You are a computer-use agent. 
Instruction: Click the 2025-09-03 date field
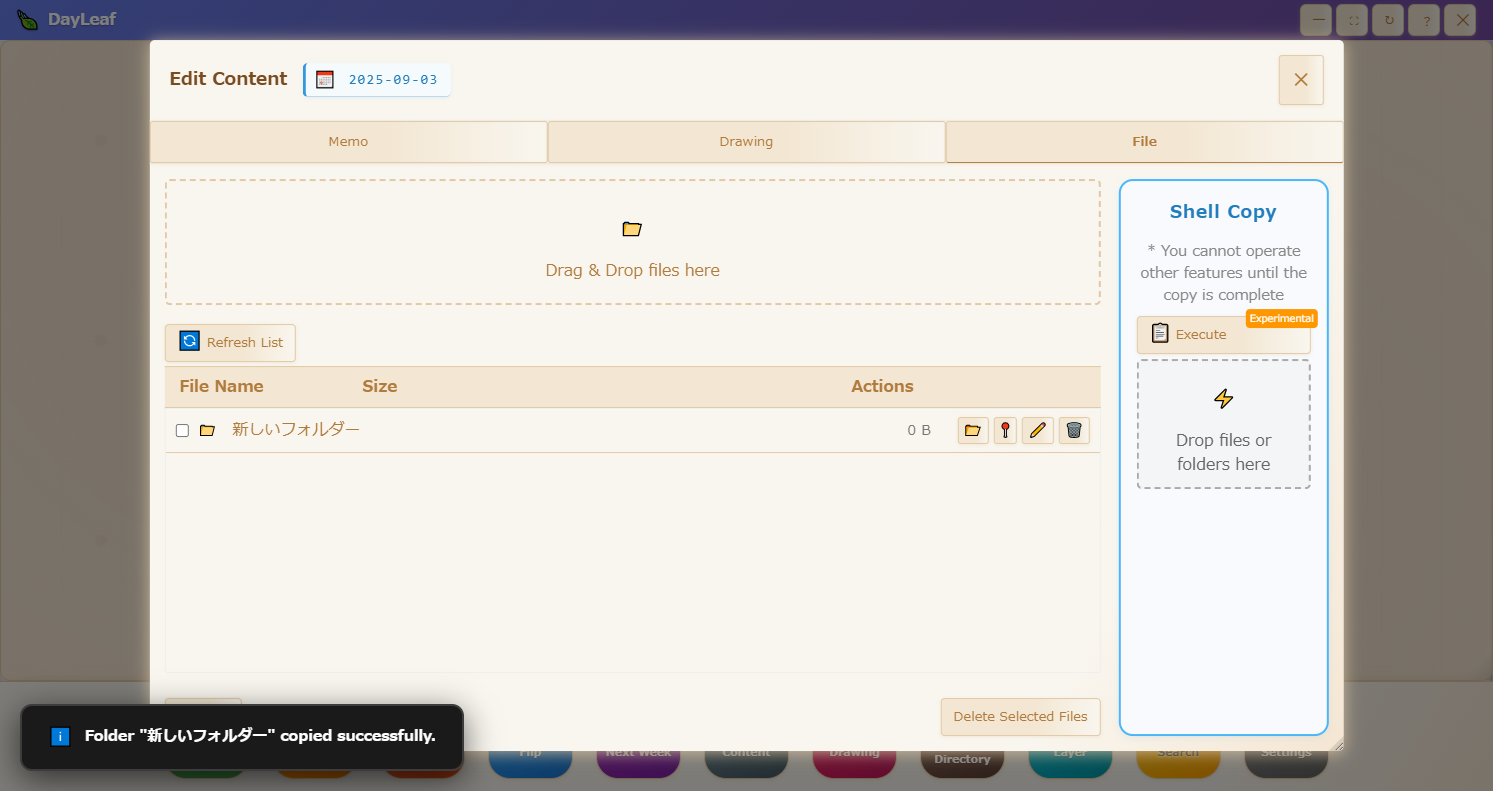392,80
